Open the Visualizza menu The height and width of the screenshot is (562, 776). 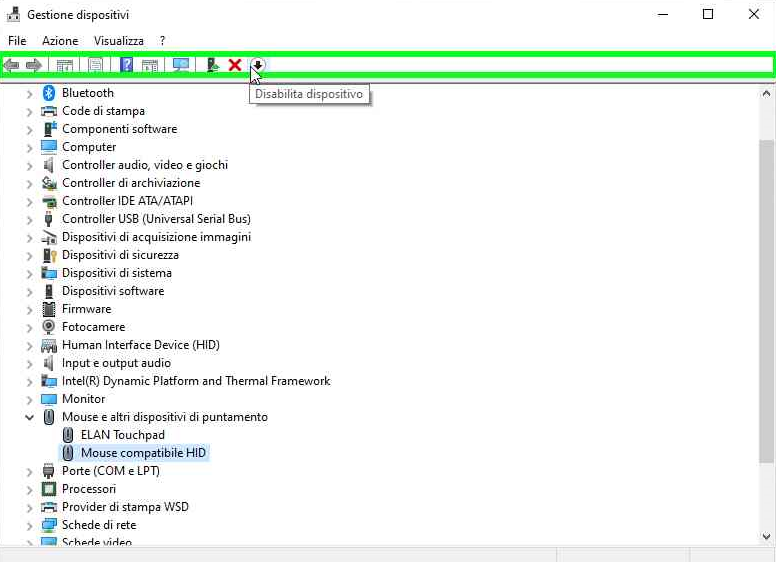click(119, 41)
